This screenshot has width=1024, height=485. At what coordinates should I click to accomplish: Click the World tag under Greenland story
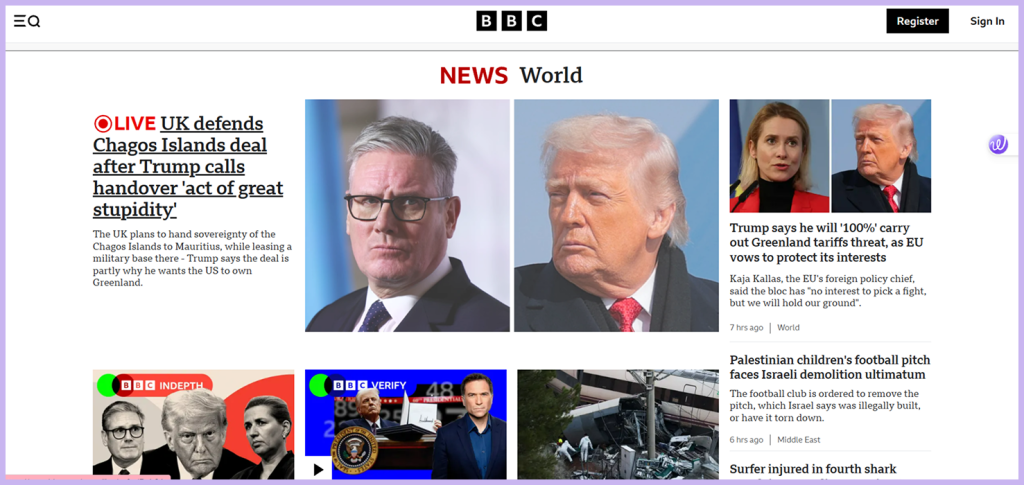(788, 327)
